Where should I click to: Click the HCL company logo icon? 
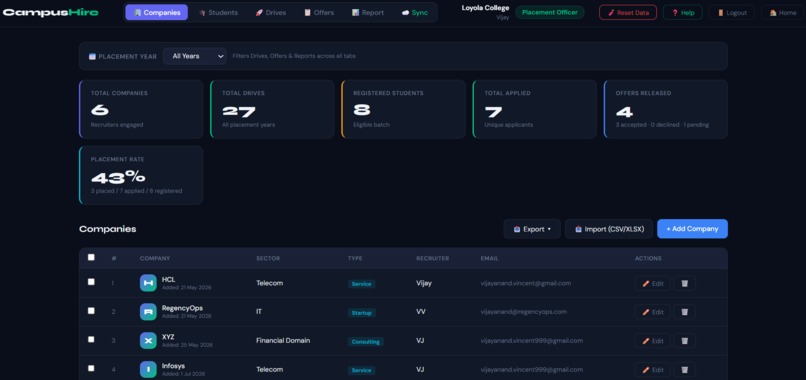[148, 283]
